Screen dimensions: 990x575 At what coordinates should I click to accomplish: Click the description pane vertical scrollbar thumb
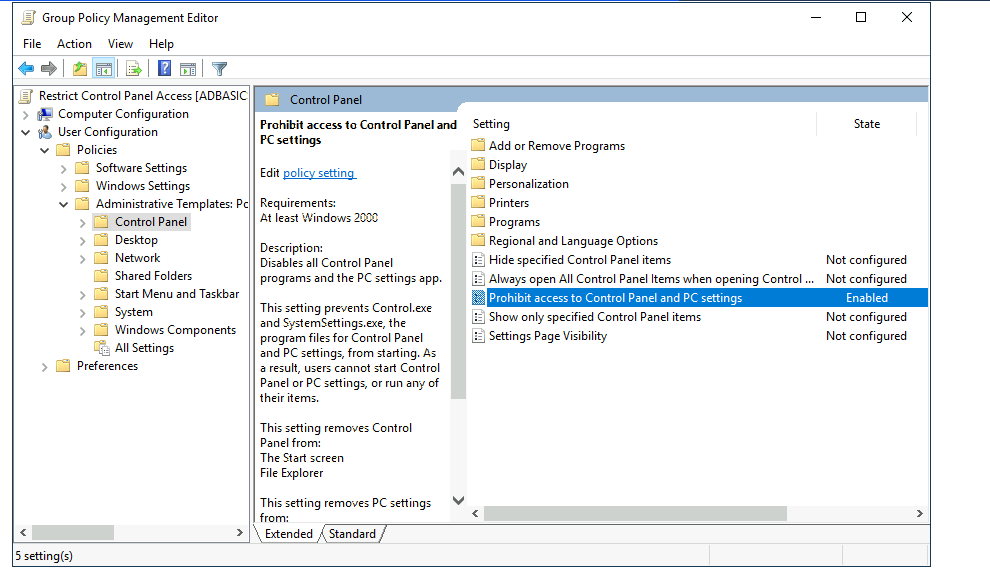[458, 290]
